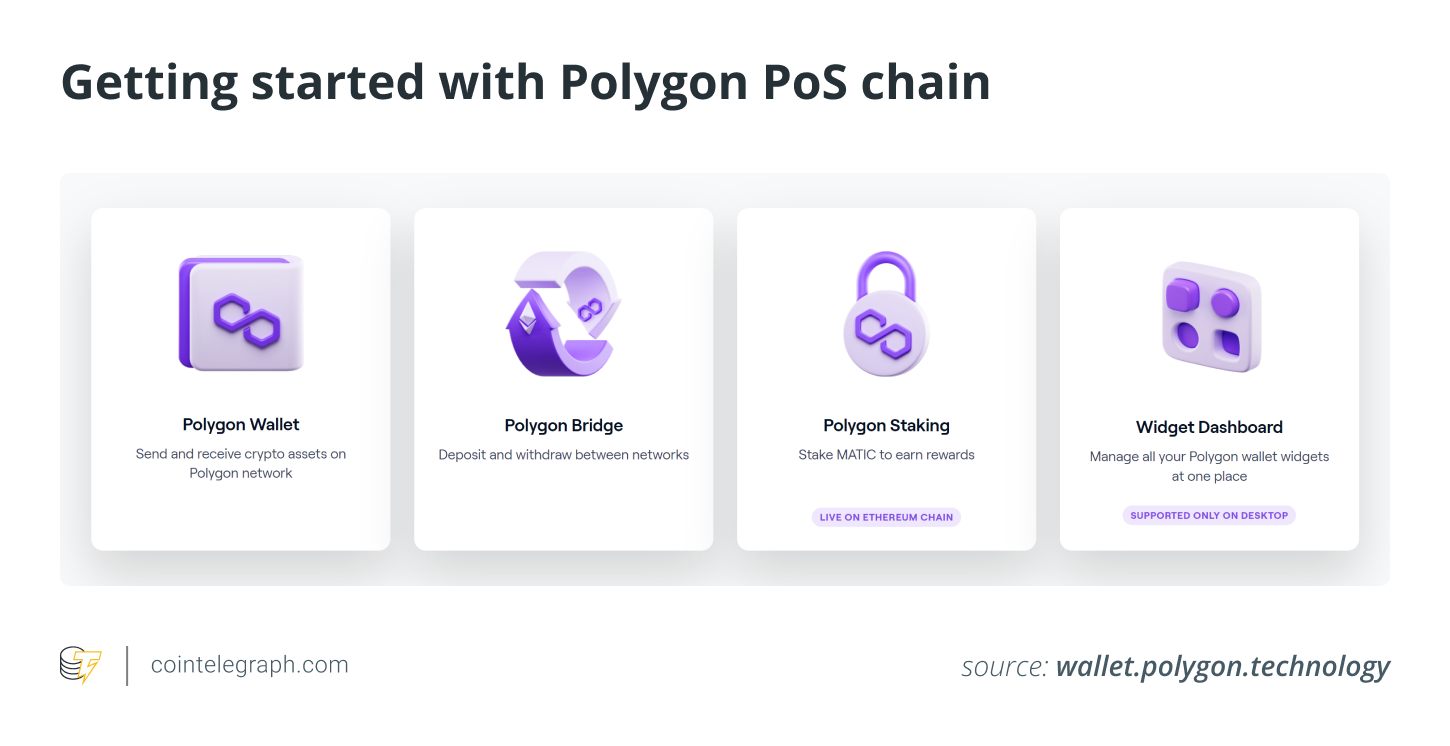Select the Polygon Staking title
The height and width of the screenshot is (746, 1450).
coord(886,426)
